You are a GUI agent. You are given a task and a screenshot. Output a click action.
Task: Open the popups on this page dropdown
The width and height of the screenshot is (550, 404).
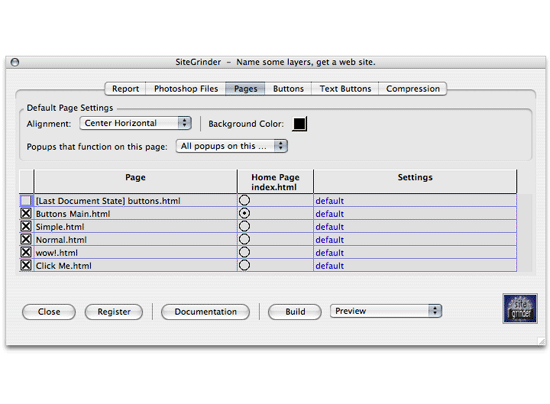pos(232,146)
